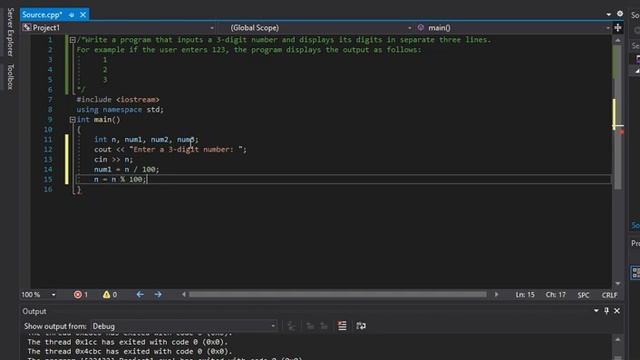This screenshot has width=640, height=360.
Task: Open the Project1 navigation dropdown
Action: (119, 28)
